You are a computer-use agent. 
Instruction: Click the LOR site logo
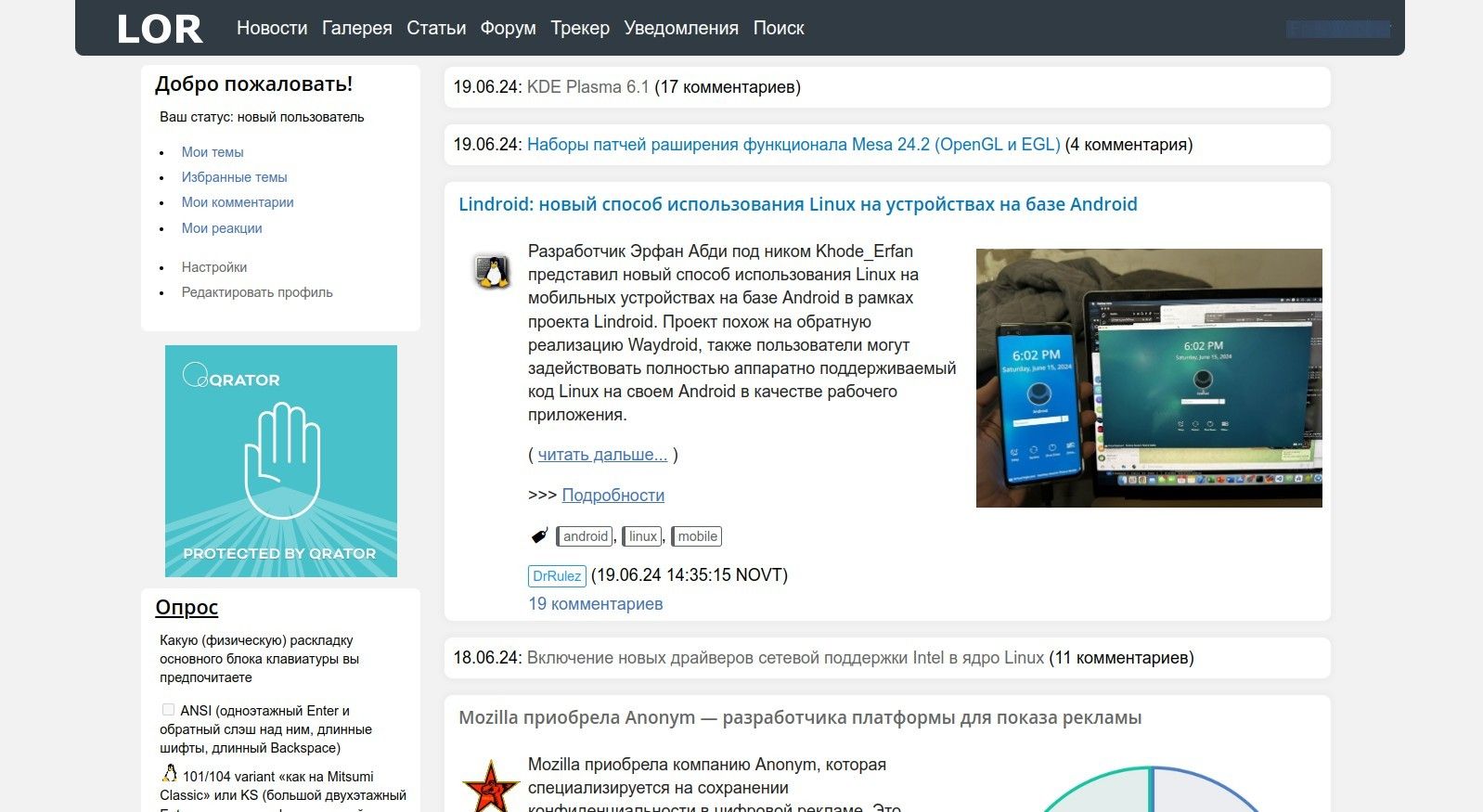pos(160,29)
